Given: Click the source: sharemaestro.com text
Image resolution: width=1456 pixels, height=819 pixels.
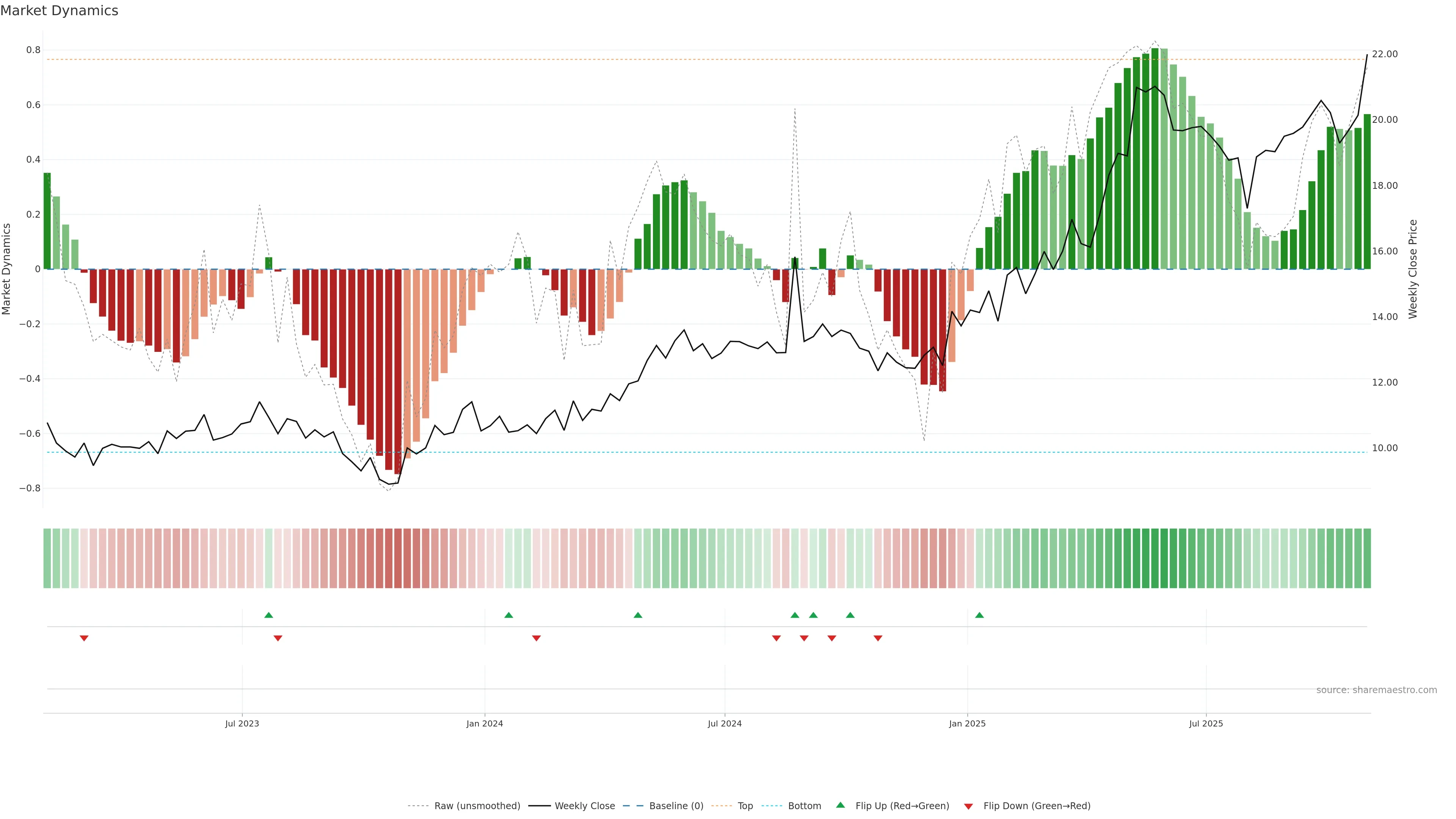Looking at the screenshot, I should [1376, 690].
